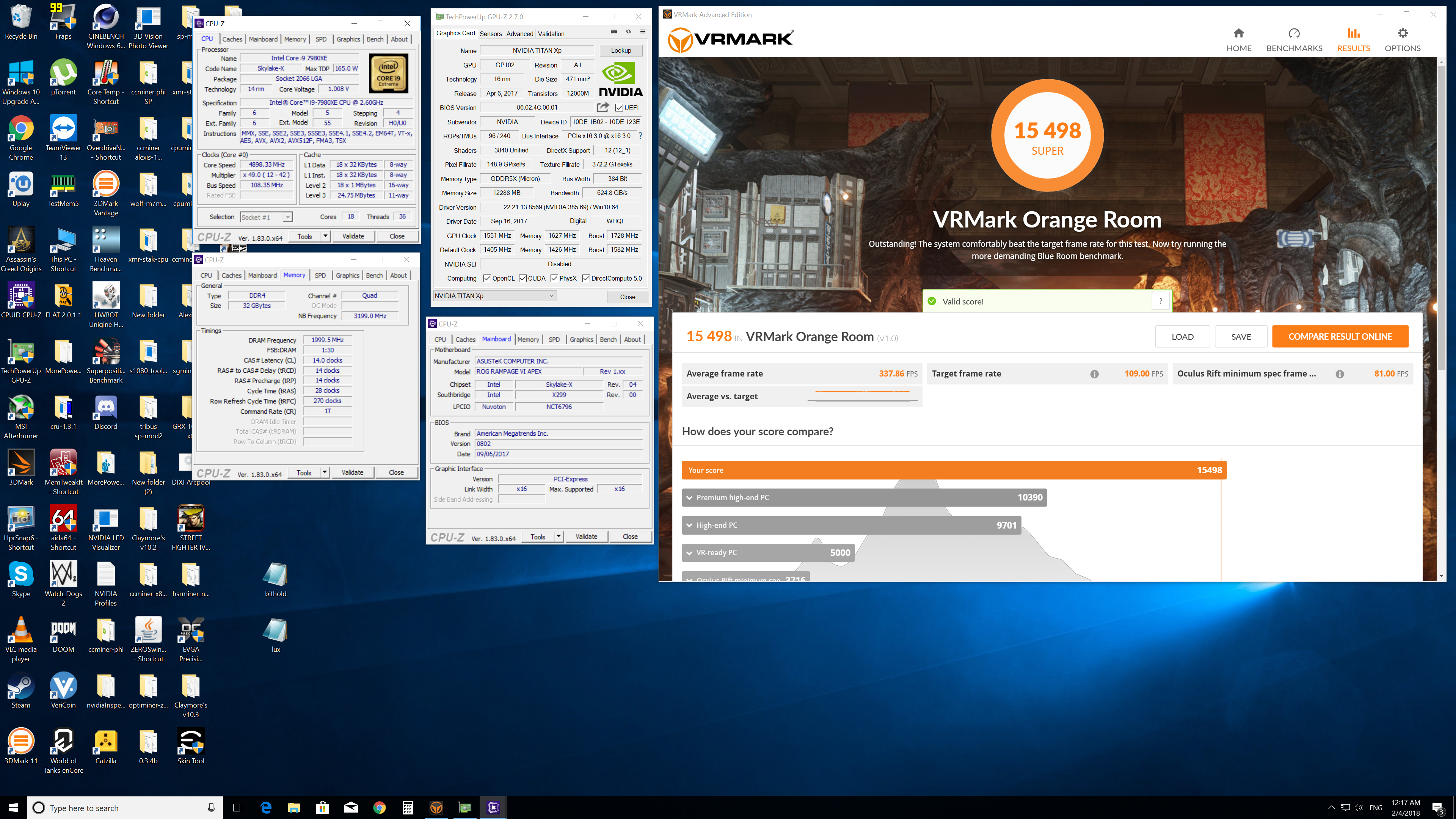Open File Explorer from the taskbar
The height and width of the screenshot is (819, 1456).
(x=294, y=808)
